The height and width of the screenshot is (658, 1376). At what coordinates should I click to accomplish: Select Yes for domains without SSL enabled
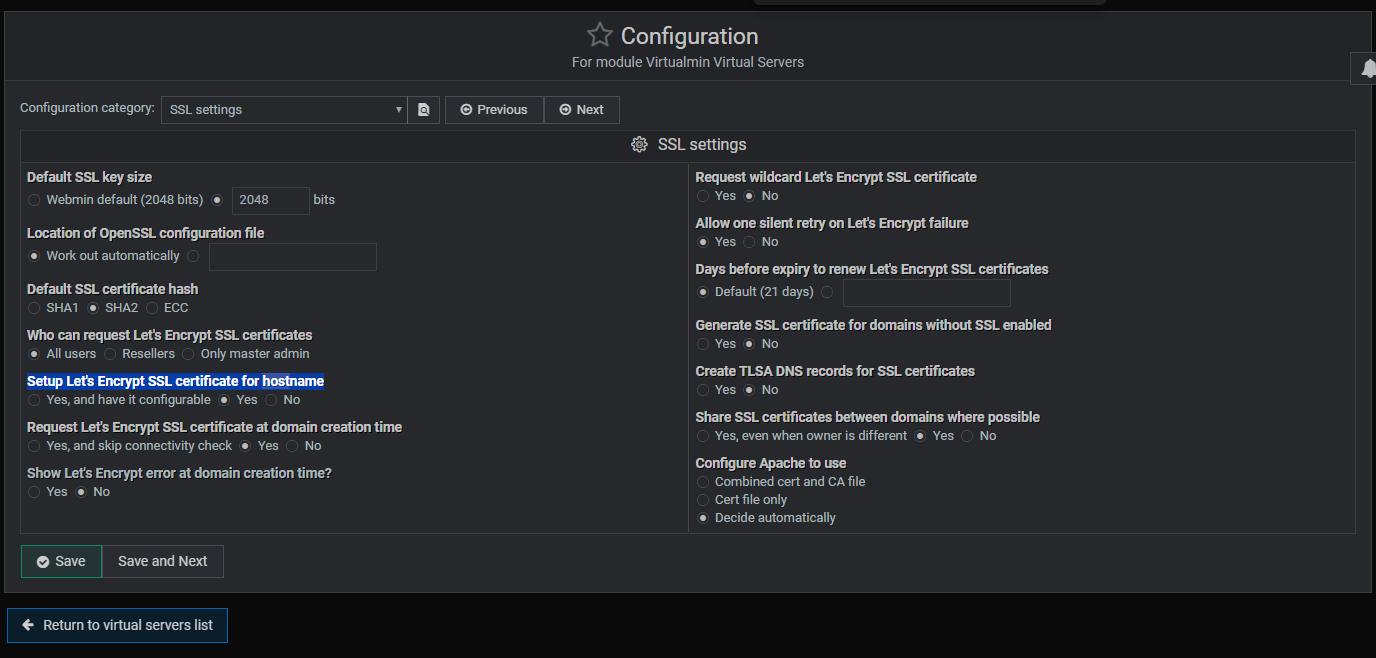(x=703, y=344)
